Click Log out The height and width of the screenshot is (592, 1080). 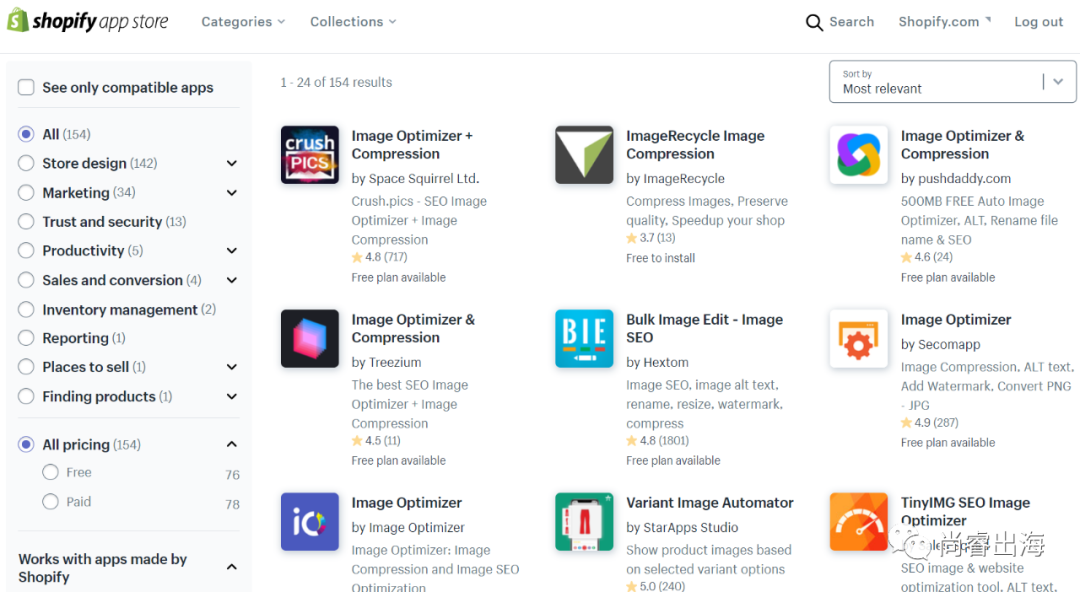(x=1039, y=22)
